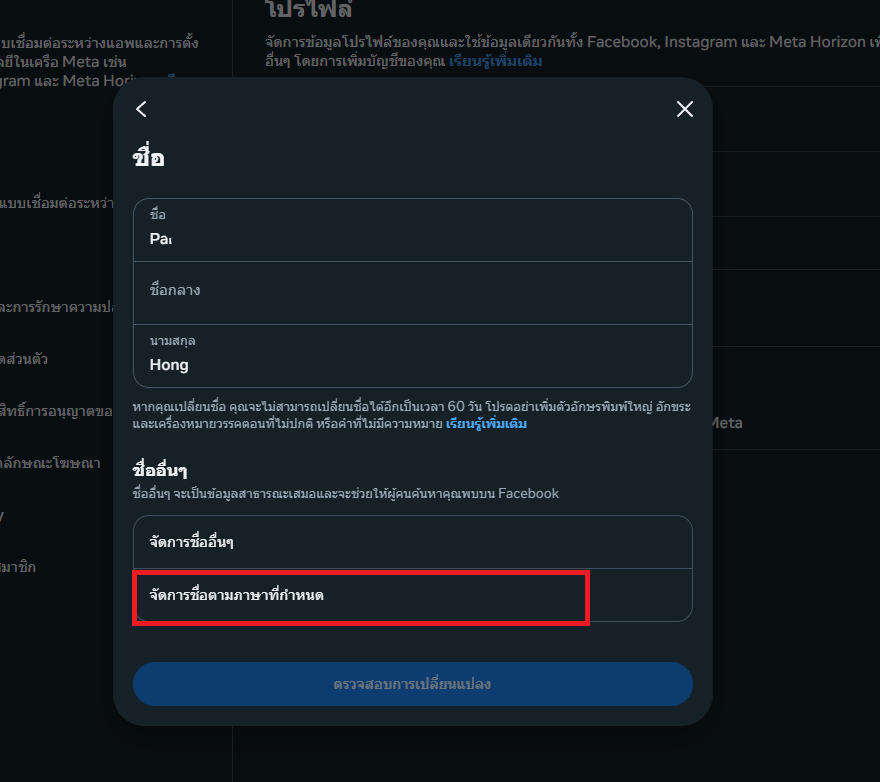
Task: Click the ตรวจสอบการเปลี่ยนแปลง button
Action: click(413, 684)
